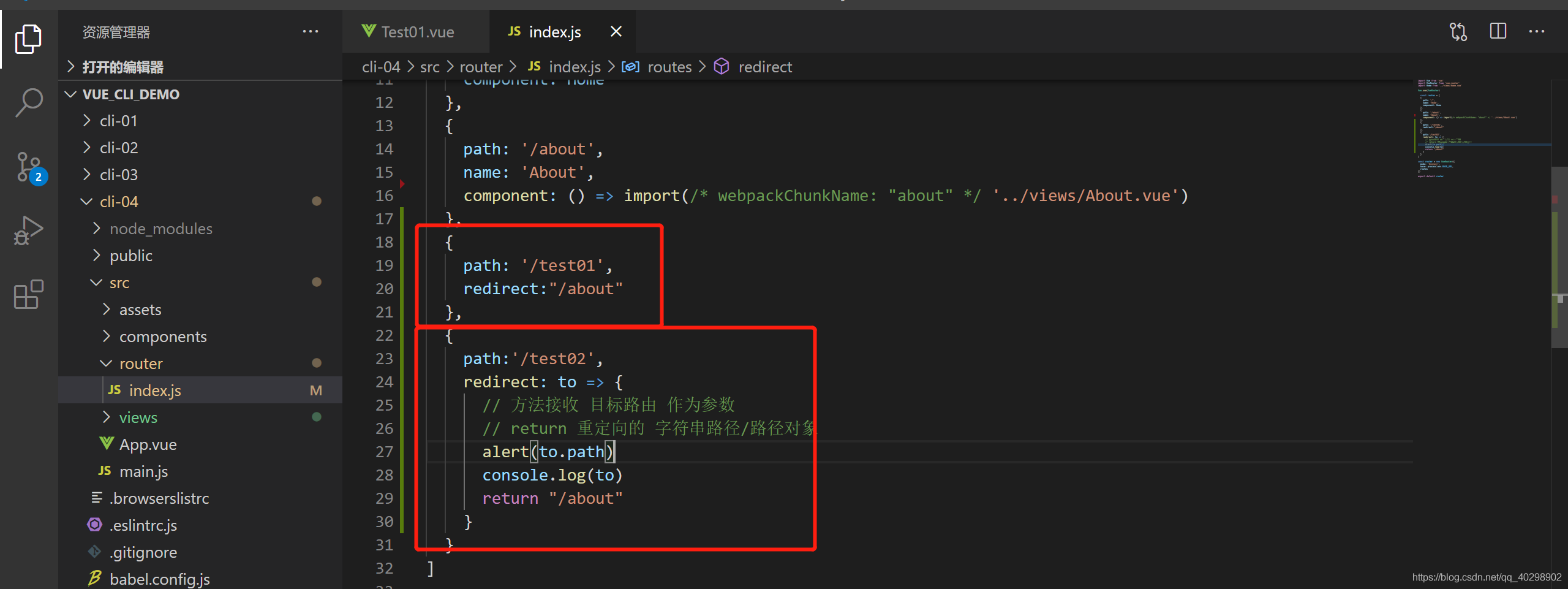Collapse the cli-04 folder

tap(86, 202)
